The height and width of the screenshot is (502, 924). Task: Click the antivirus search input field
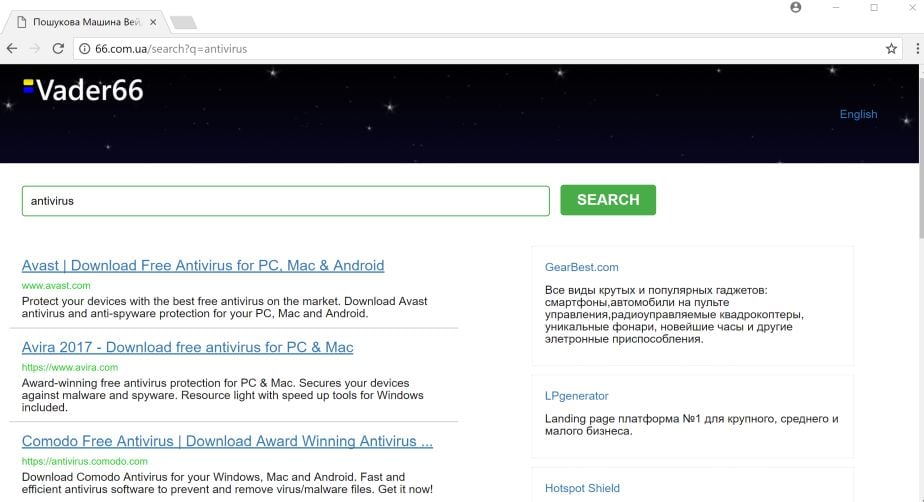click(286, 201)
